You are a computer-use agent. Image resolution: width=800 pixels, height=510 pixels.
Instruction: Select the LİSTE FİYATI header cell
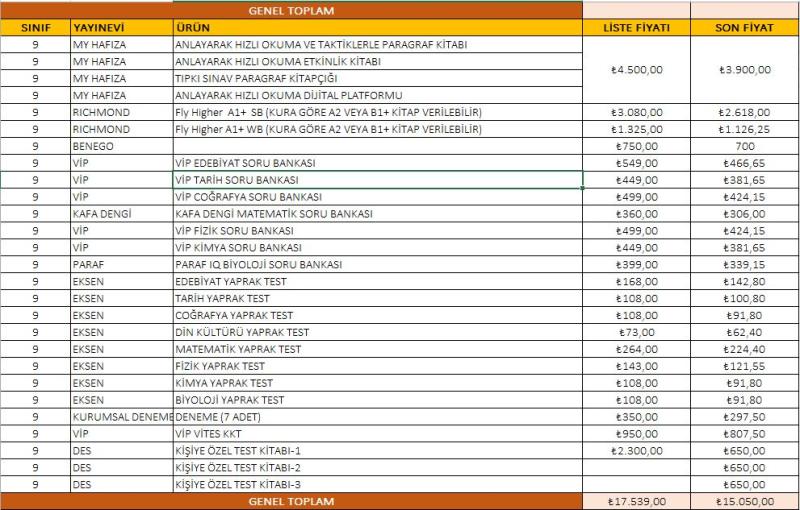coord(636,28)
